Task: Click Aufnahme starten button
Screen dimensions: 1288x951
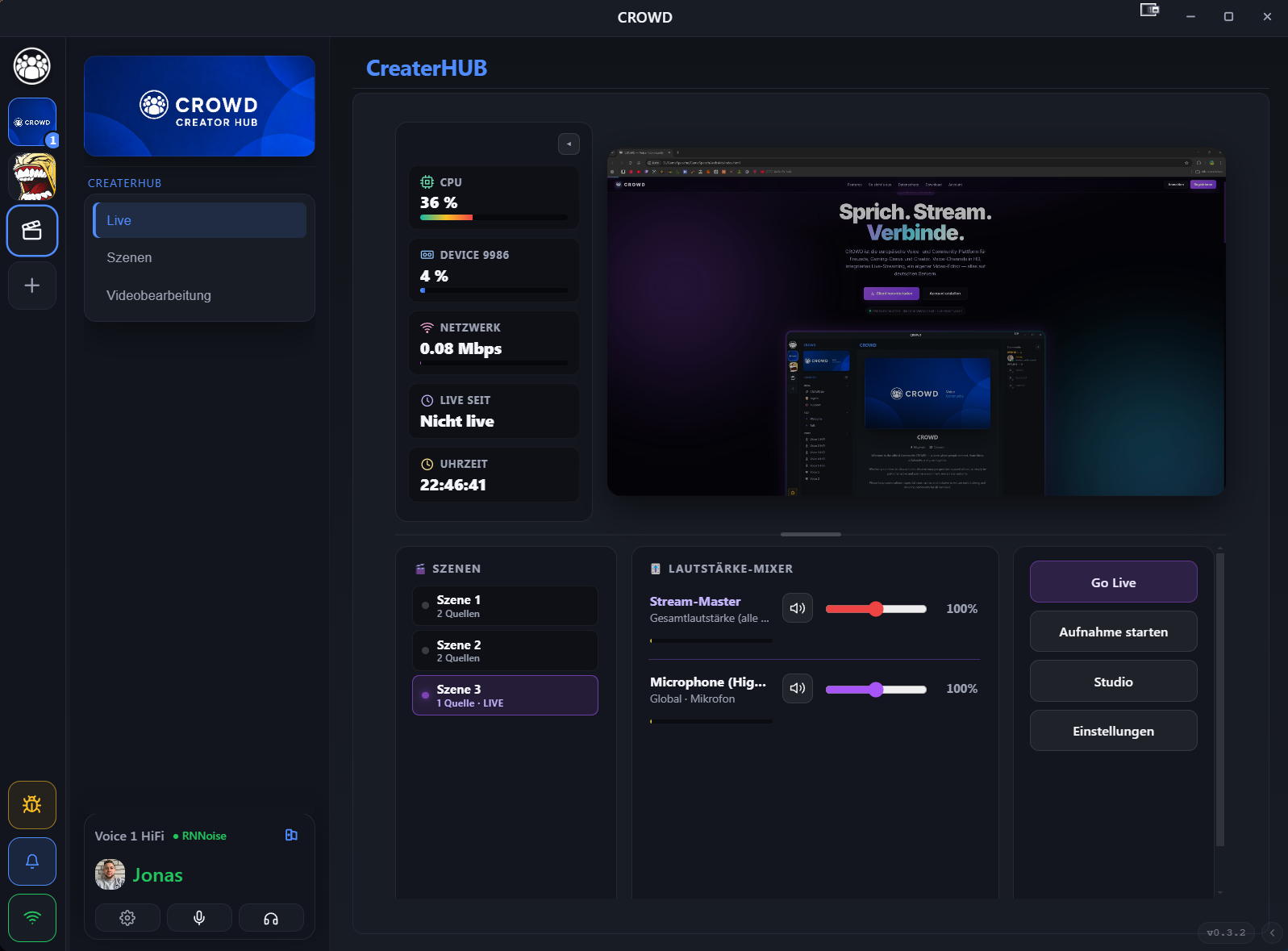Action: [x=1113, y=632]
